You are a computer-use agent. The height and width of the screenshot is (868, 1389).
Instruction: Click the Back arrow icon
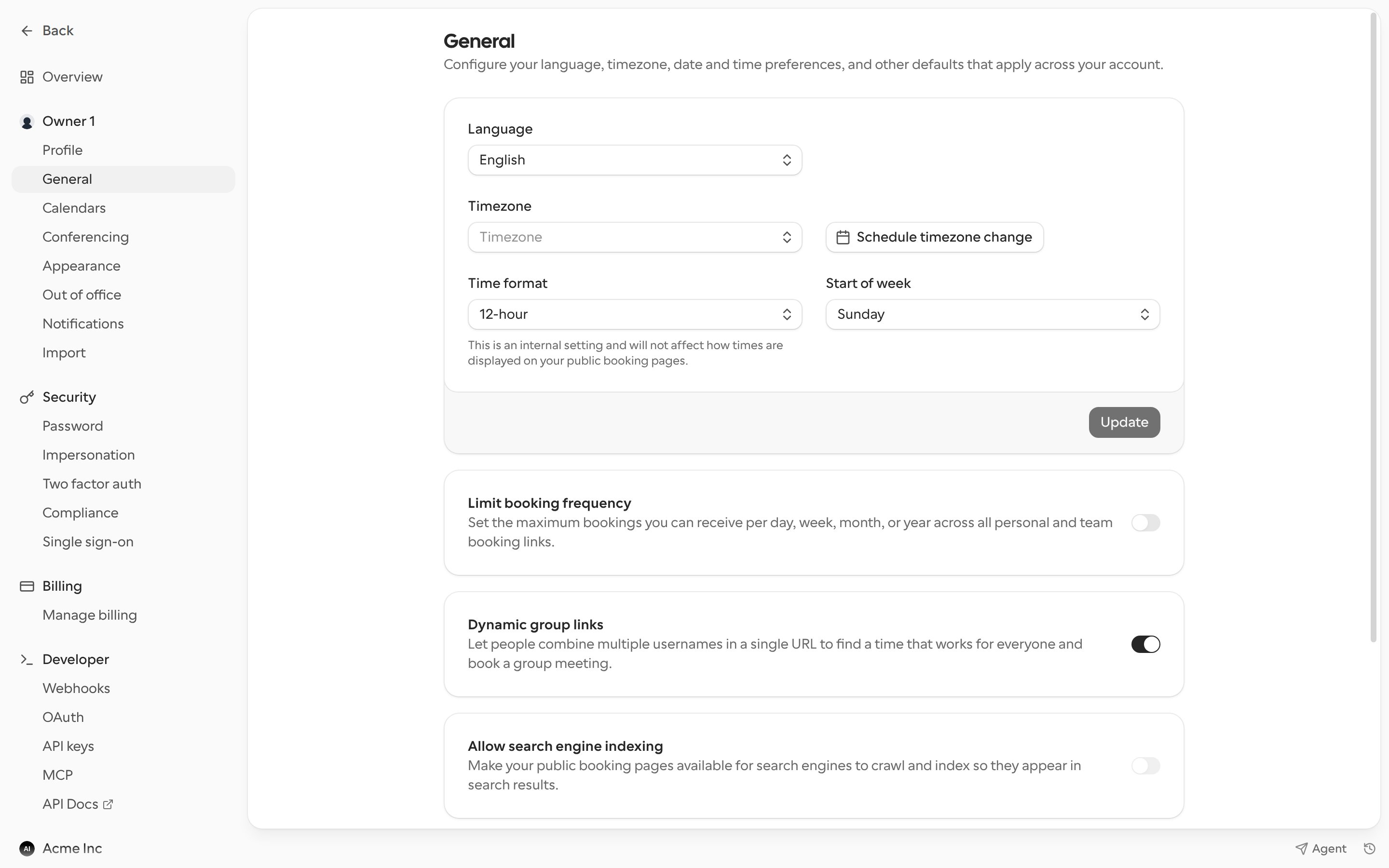tap(27, 30)
